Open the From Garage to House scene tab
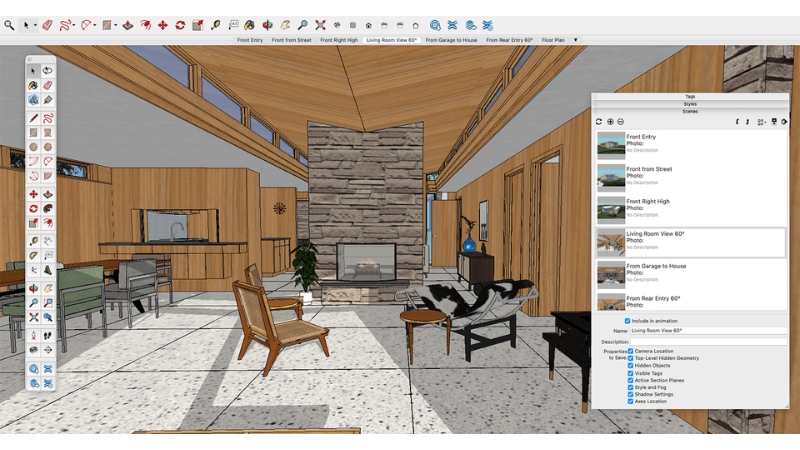The height and width of the screenshot is (450, 800). pyautogui.click(x=451, y=40)
